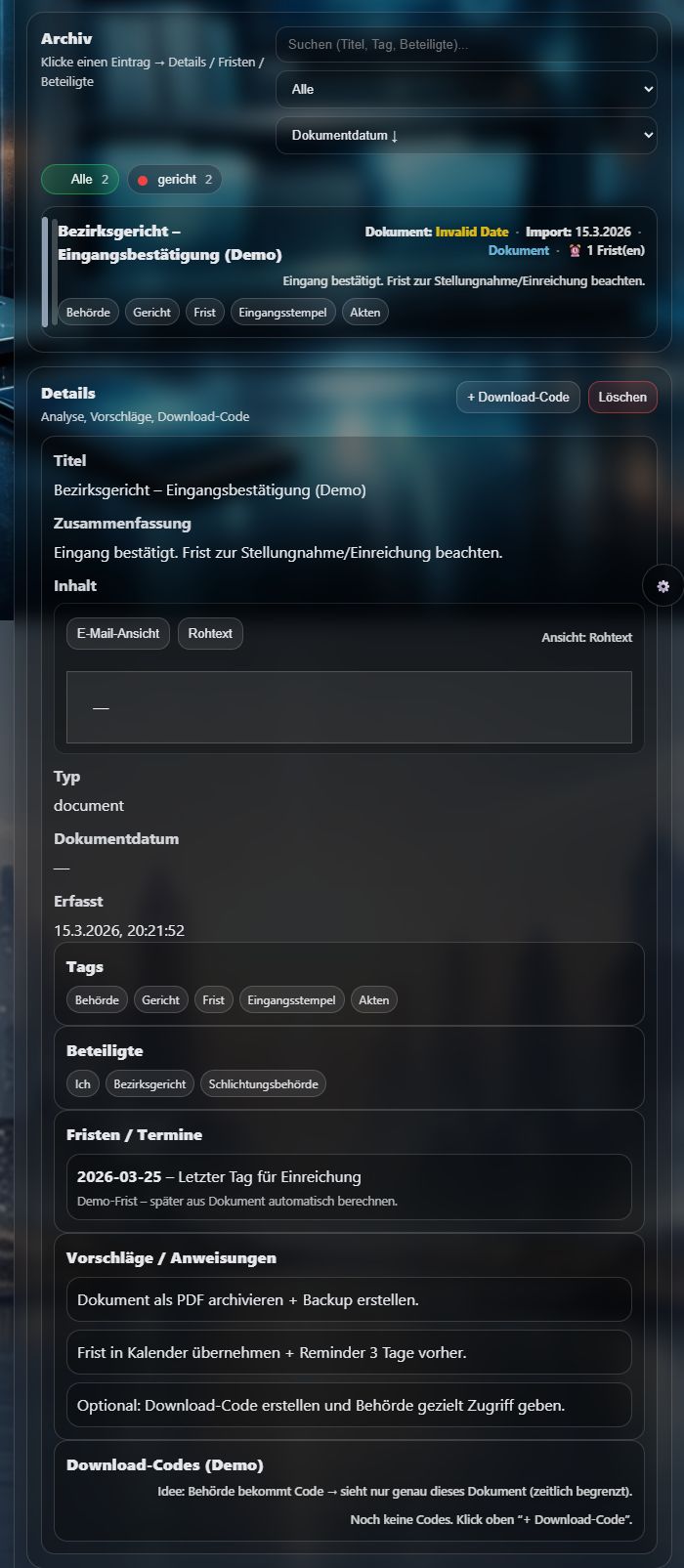Click 'Import: 15.3.2026' text in the entry
The height and width of the screenshot is (1568, 684).
coord(577,233)
